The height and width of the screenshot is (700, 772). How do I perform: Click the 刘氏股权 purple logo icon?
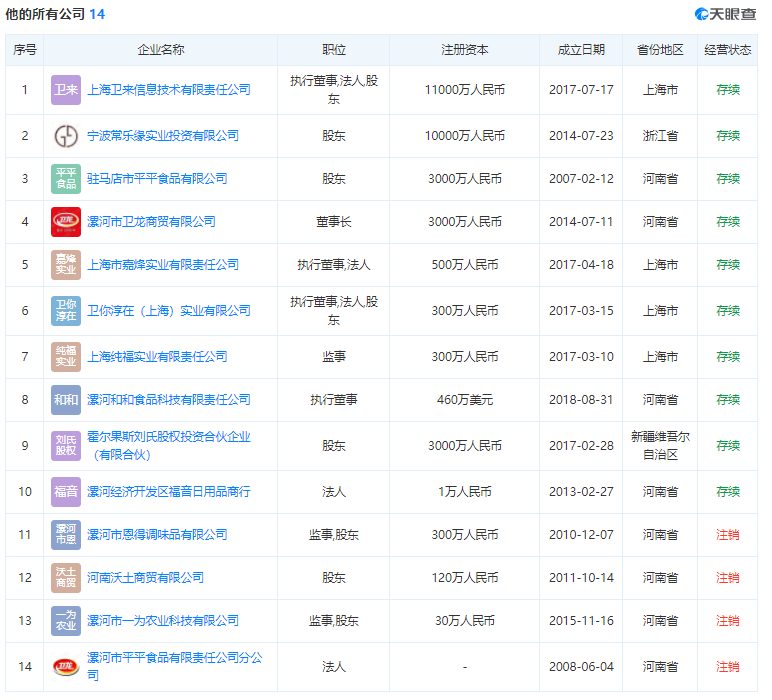(x=66, y=446)
